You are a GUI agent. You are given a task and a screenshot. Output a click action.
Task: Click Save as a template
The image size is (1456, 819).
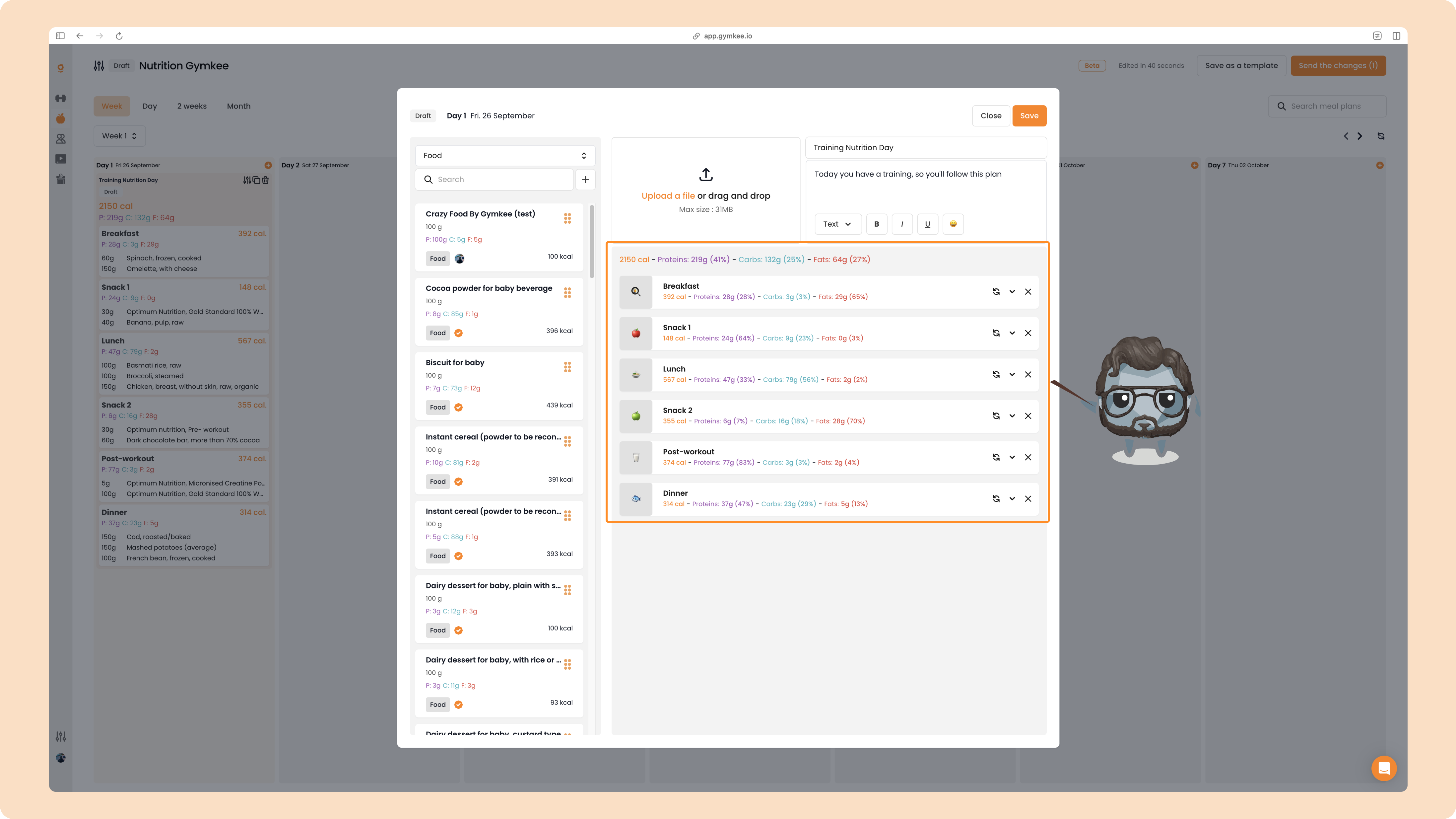(1241, 66)
